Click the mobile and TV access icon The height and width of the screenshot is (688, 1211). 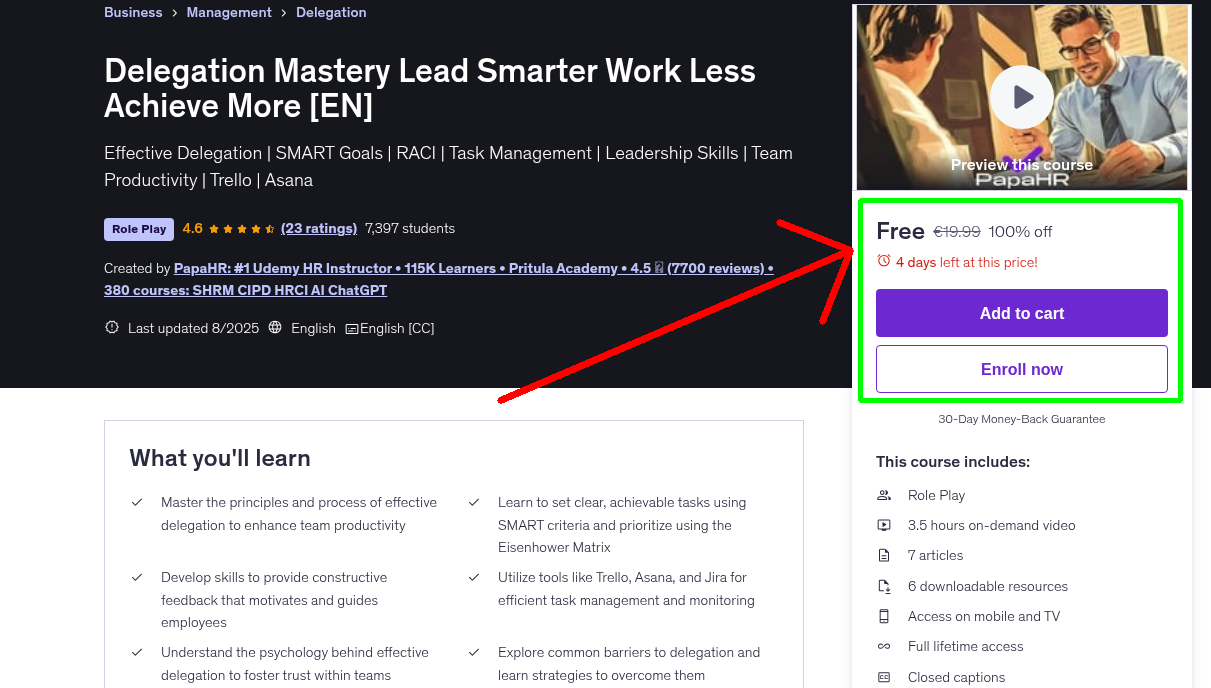[x=884, y=616]
